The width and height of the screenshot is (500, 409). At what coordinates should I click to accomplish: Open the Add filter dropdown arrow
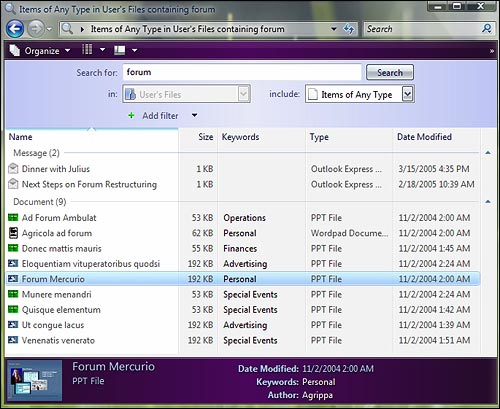(x=195, y=115)
